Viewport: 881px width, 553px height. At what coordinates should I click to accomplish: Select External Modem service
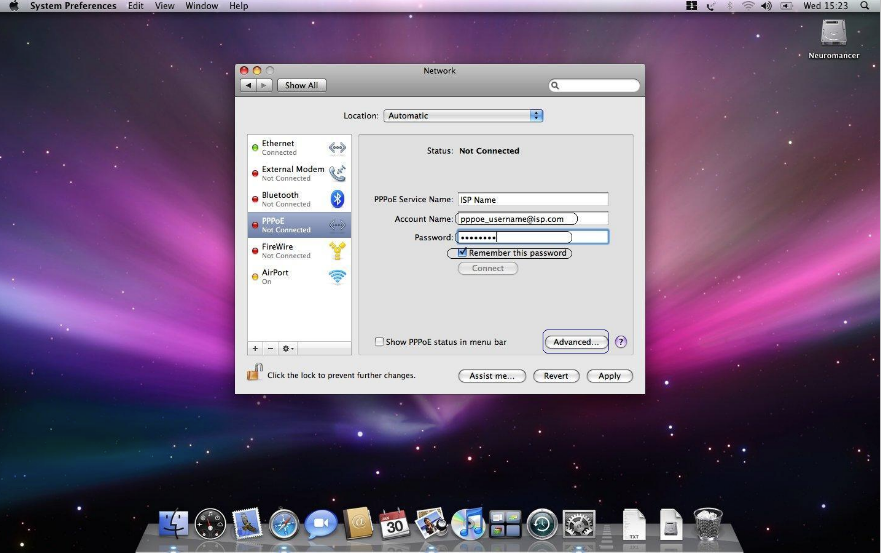click(299, 173)
